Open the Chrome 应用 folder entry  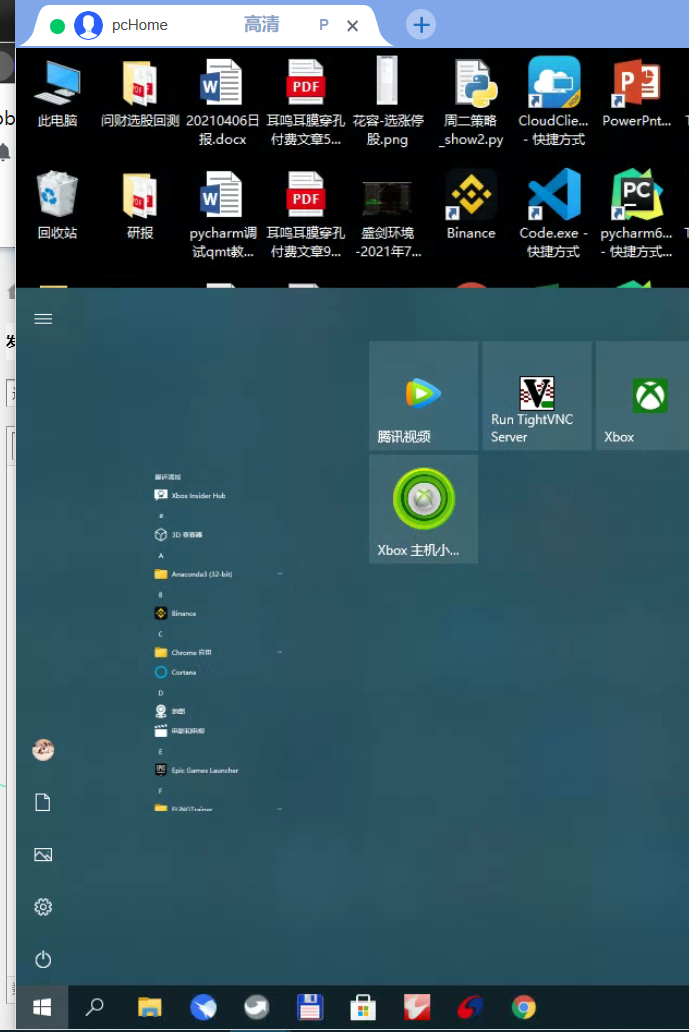point(184,652)
